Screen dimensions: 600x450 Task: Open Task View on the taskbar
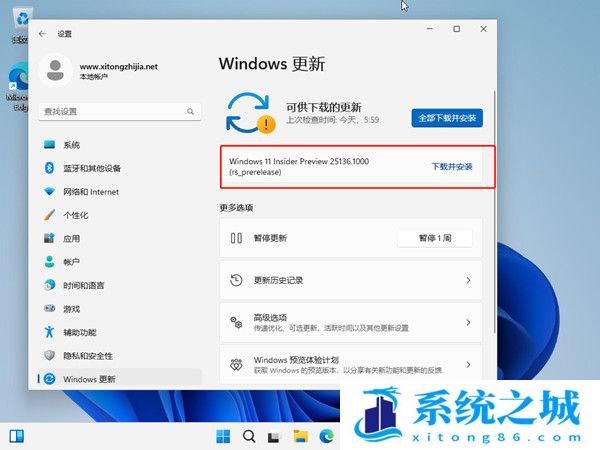pyautogui.click(x=273, y=437)
